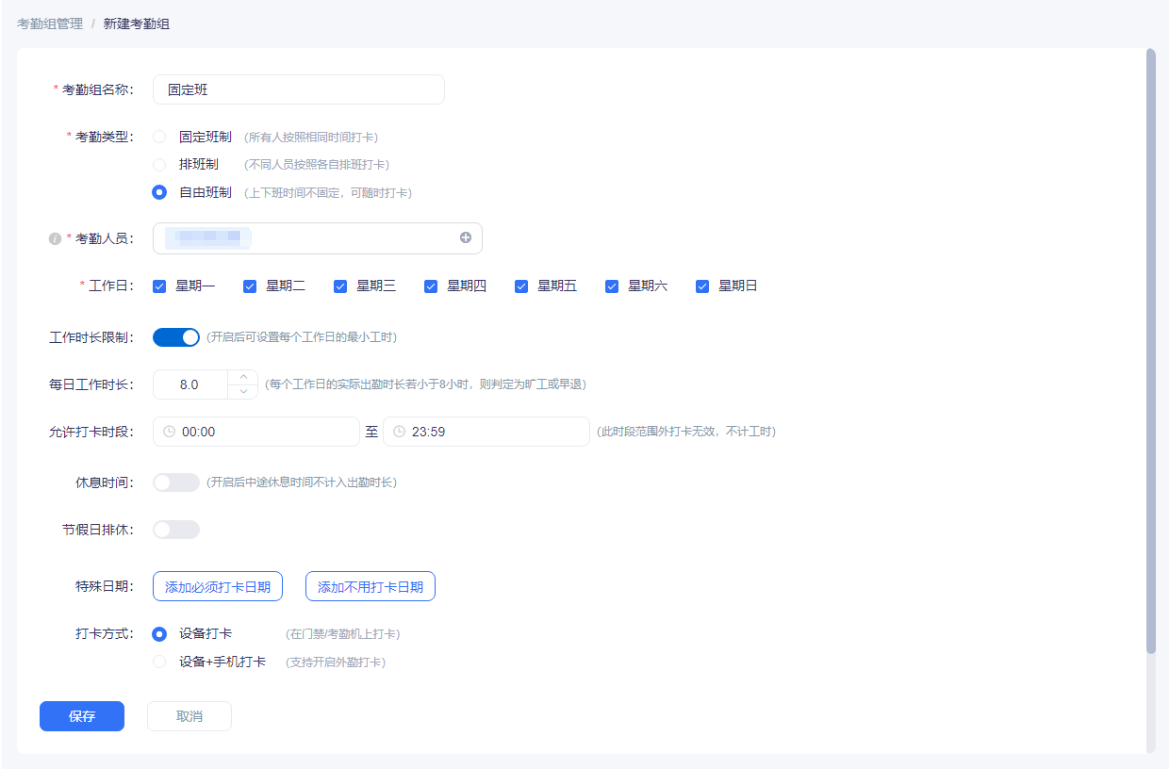
Task: Click 添加不用打卡日期 button
Action: click(x=370, y=587)
